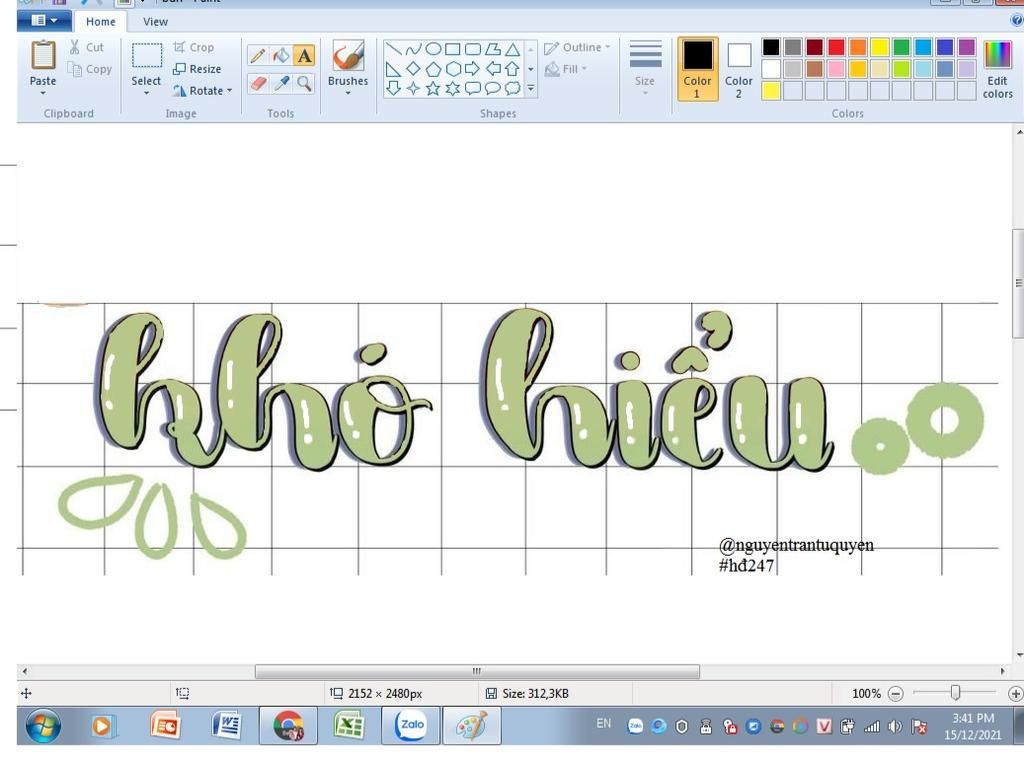The width and height of the screenshot is (1024, 769).
Task: Open Chrome from the taskbar
Action: coord(288,725)
